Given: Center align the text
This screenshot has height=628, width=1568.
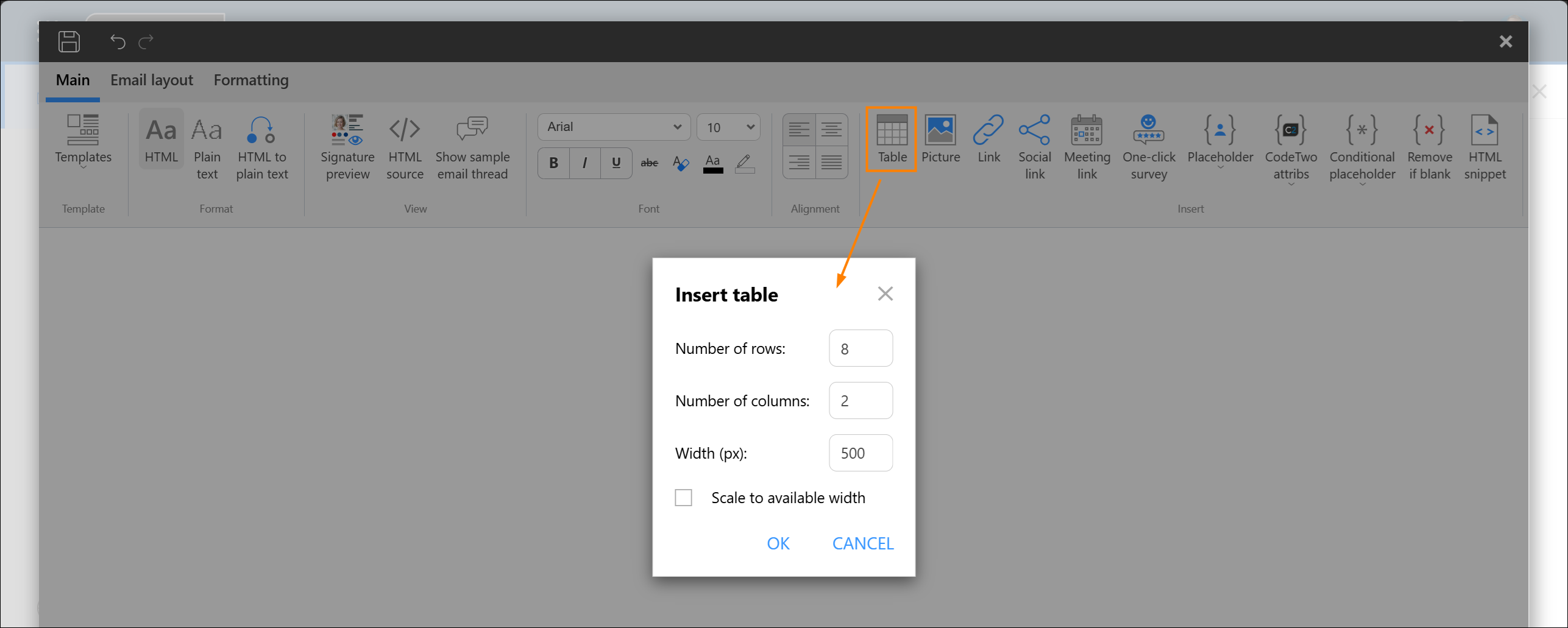Looking at the screenshot, I should pyautogui.click(x=832, y=130).
